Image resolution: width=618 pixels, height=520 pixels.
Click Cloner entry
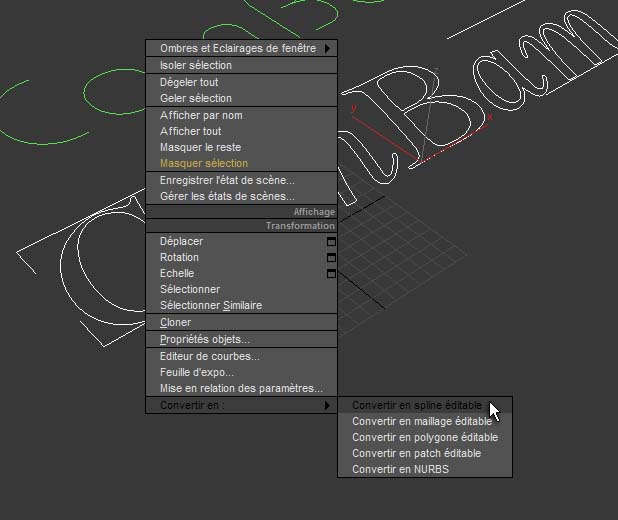tap(241, 322)
